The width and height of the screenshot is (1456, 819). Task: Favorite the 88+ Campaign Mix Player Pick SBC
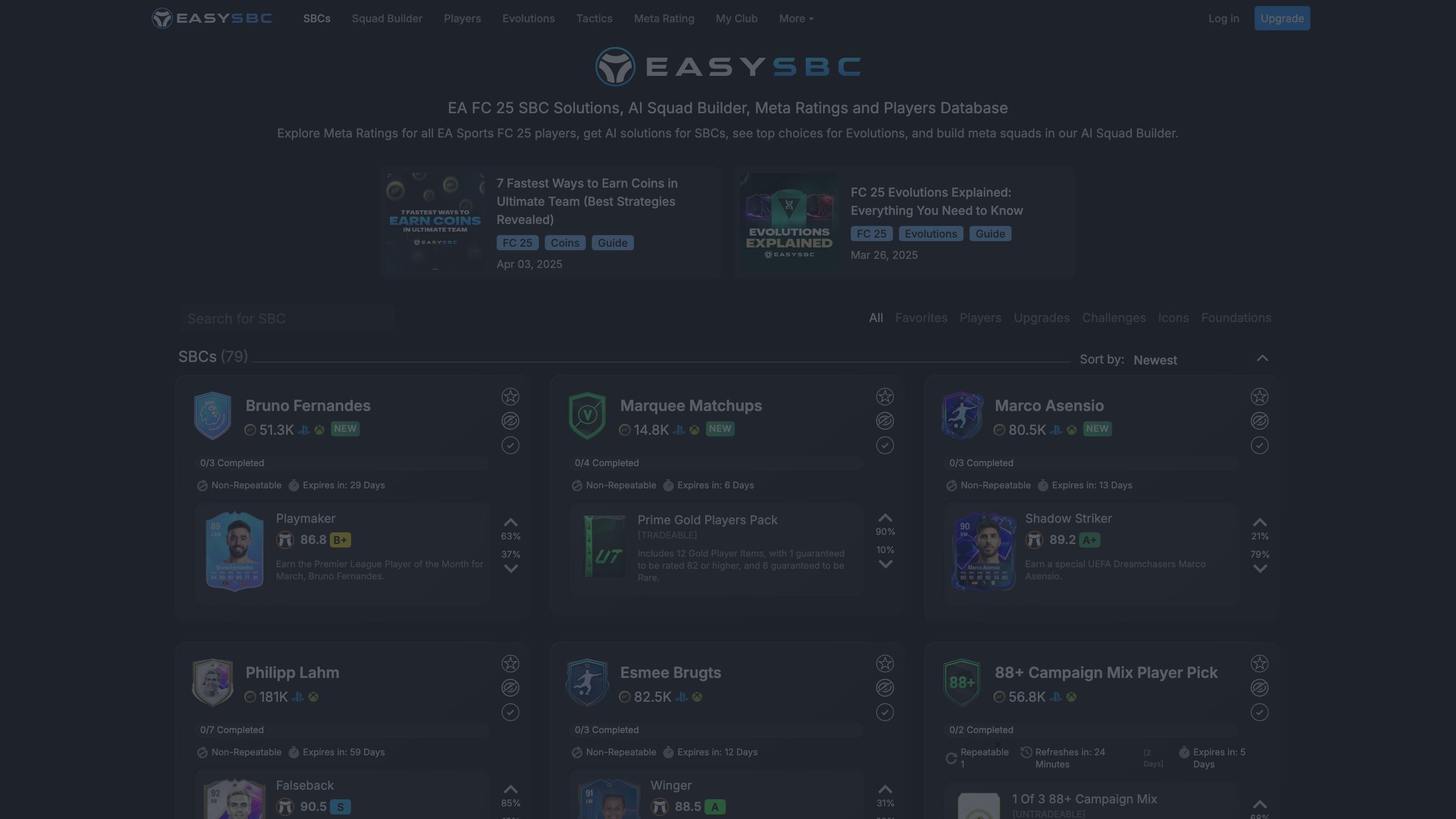click(1260, 664)
